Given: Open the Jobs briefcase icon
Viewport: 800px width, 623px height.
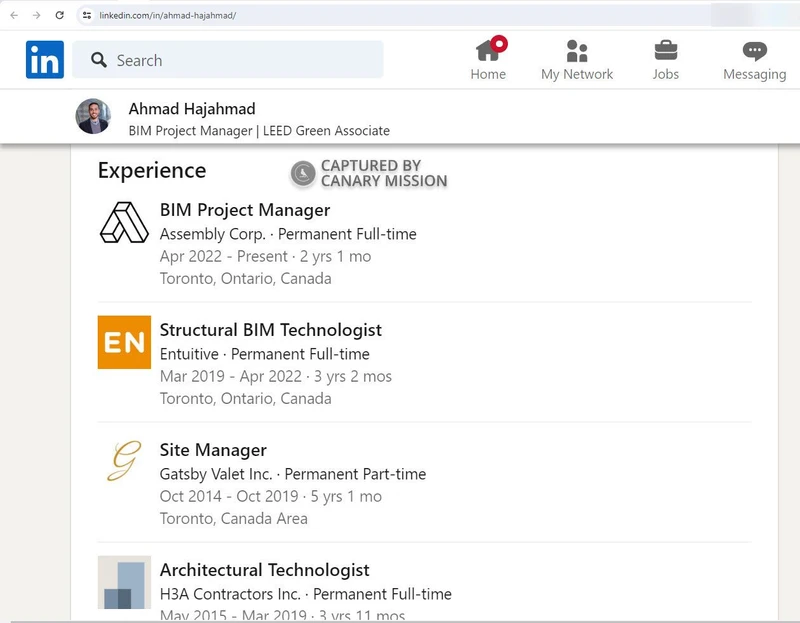Looking at the screenshot, I should pyautogui.click(x=666, y=51).
